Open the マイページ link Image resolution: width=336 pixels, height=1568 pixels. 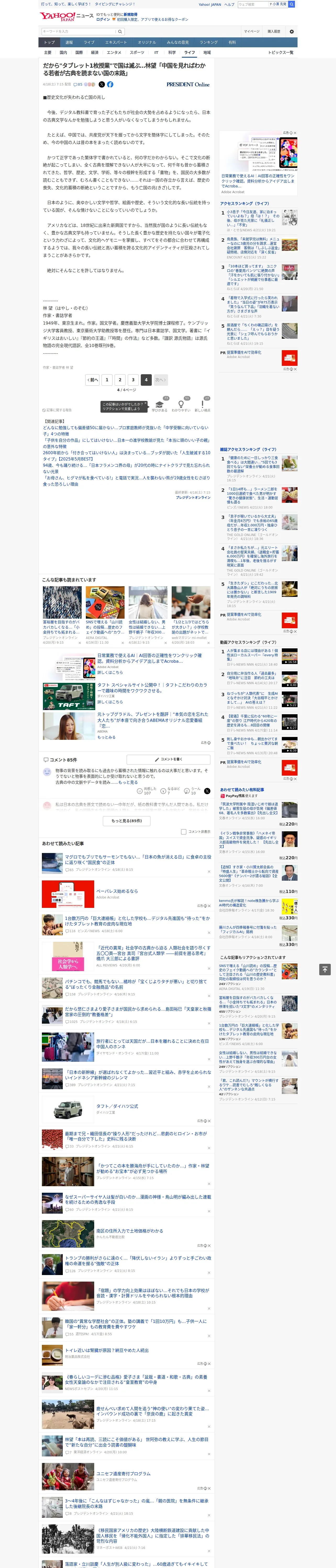coord(252,32)
